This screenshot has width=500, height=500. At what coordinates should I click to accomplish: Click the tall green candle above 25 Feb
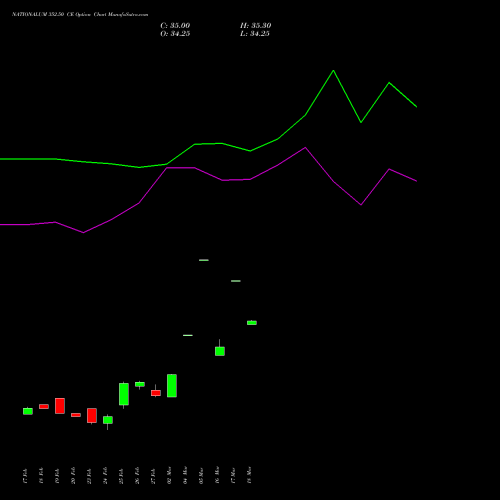124,394
